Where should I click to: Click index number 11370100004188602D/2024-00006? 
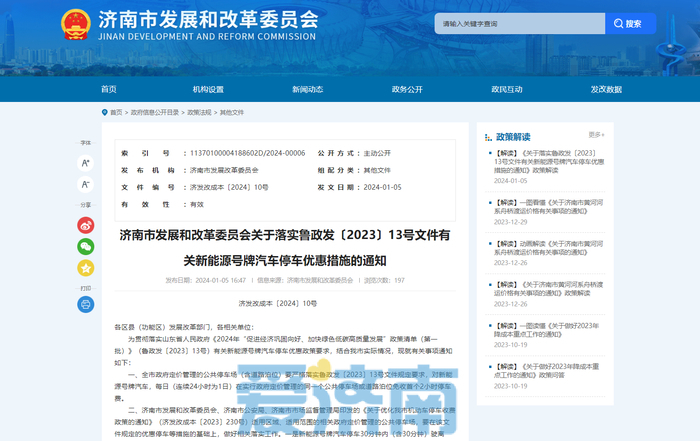(x=248, y=153)
